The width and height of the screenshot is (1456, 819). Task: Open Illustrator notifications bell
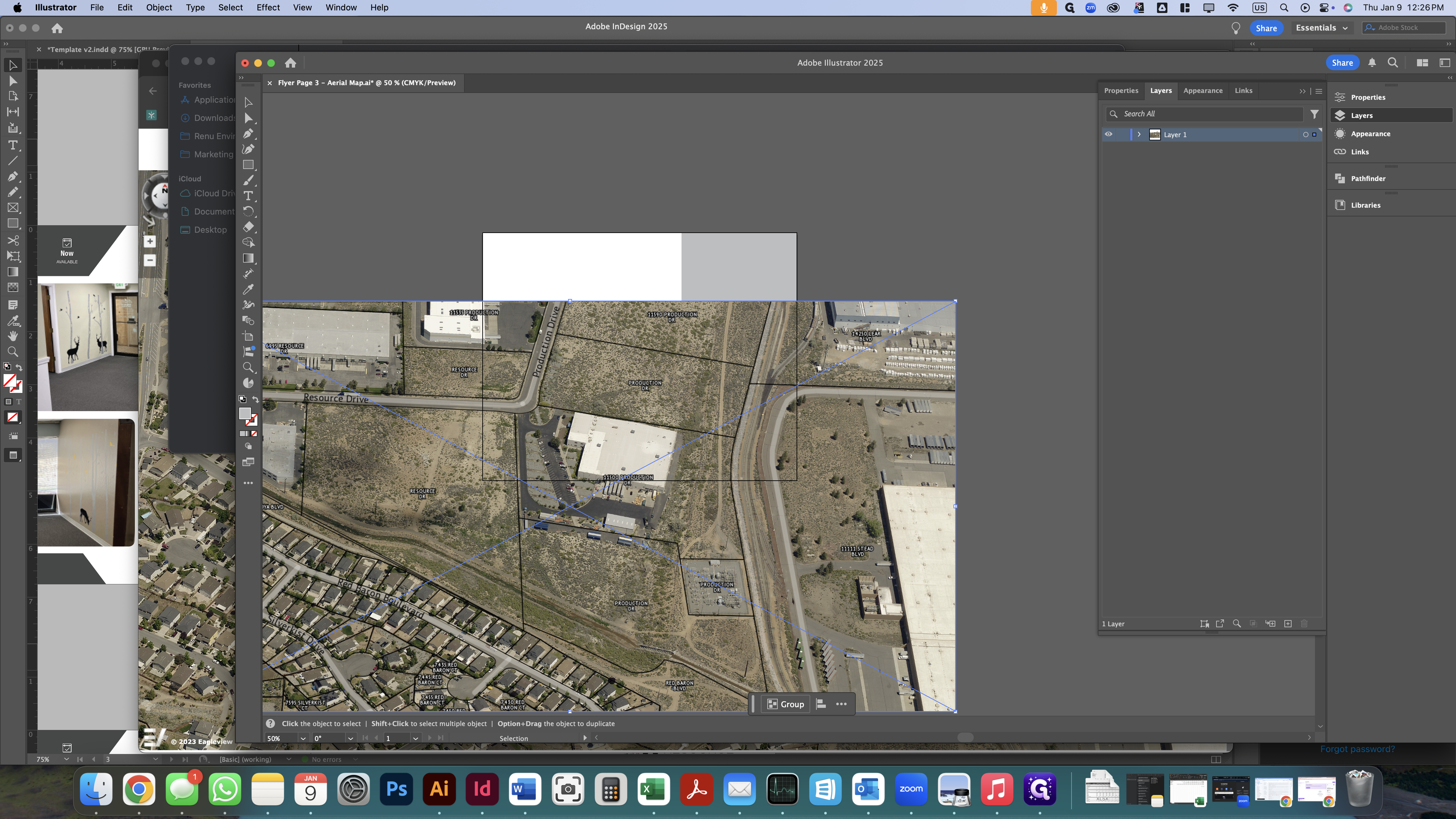tap(1372, 63)
